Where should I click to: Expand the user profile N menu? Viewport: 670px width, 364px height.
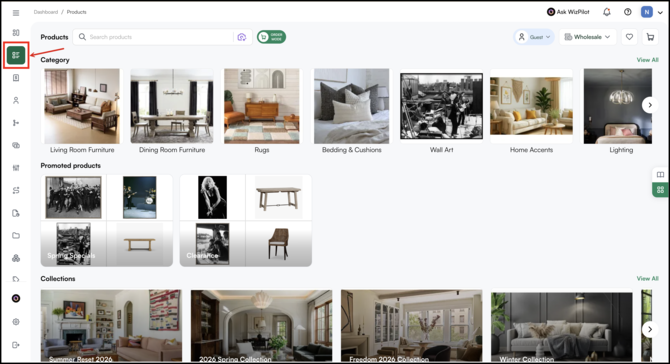pos(652,12)
